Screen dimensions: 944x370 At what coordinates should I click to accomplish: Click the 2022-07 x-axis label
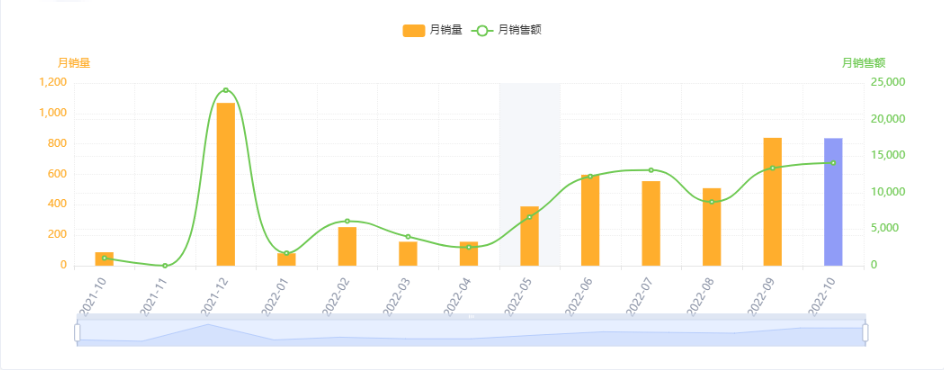(639, 296)
